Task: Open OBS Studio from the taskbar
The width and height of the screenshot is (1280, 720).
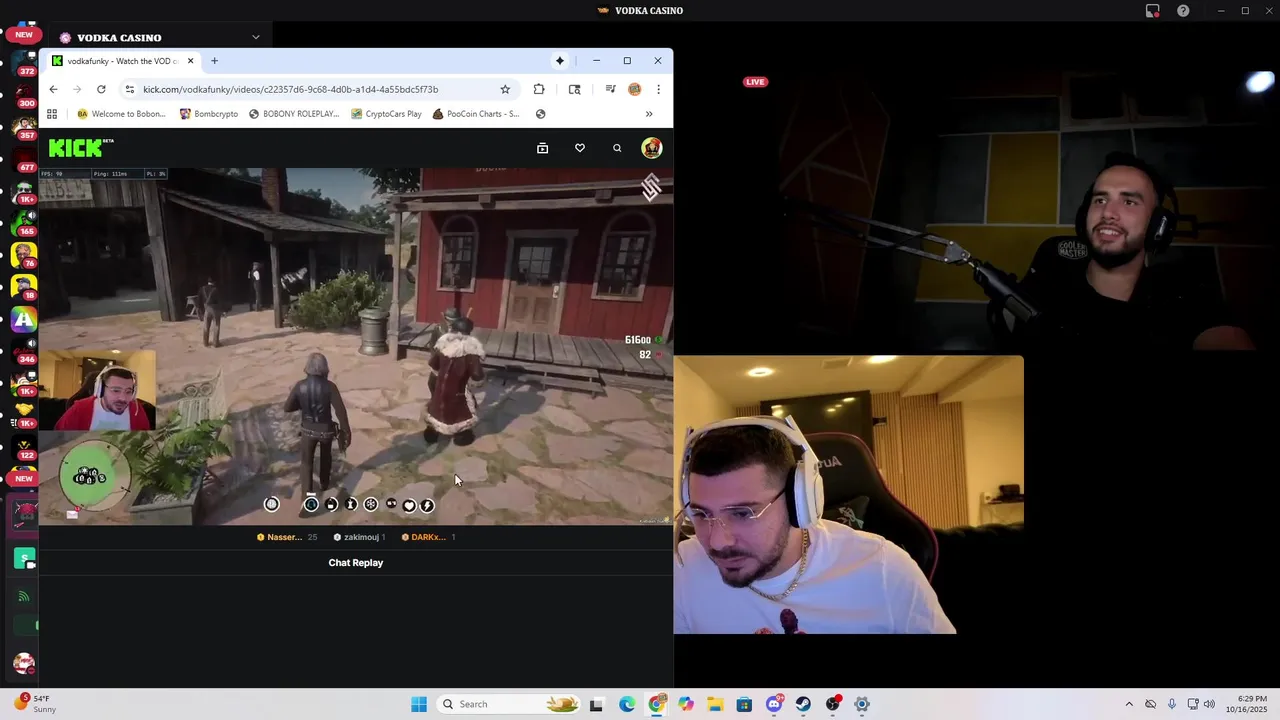Action: (x=833, y=704)
